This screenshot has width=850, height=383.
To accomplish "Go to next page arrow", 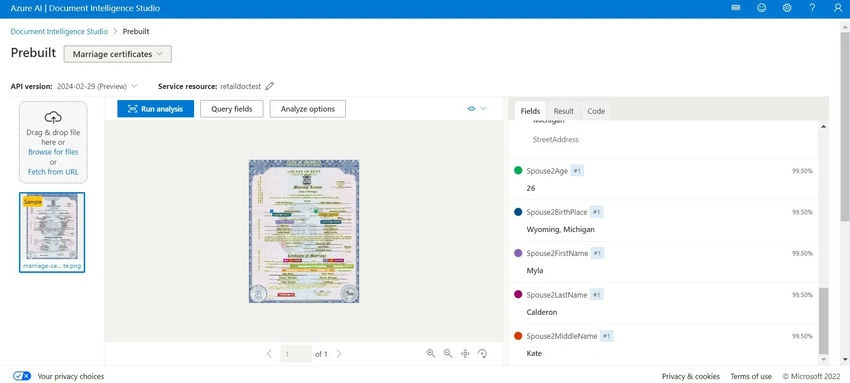I will (339, 354).
